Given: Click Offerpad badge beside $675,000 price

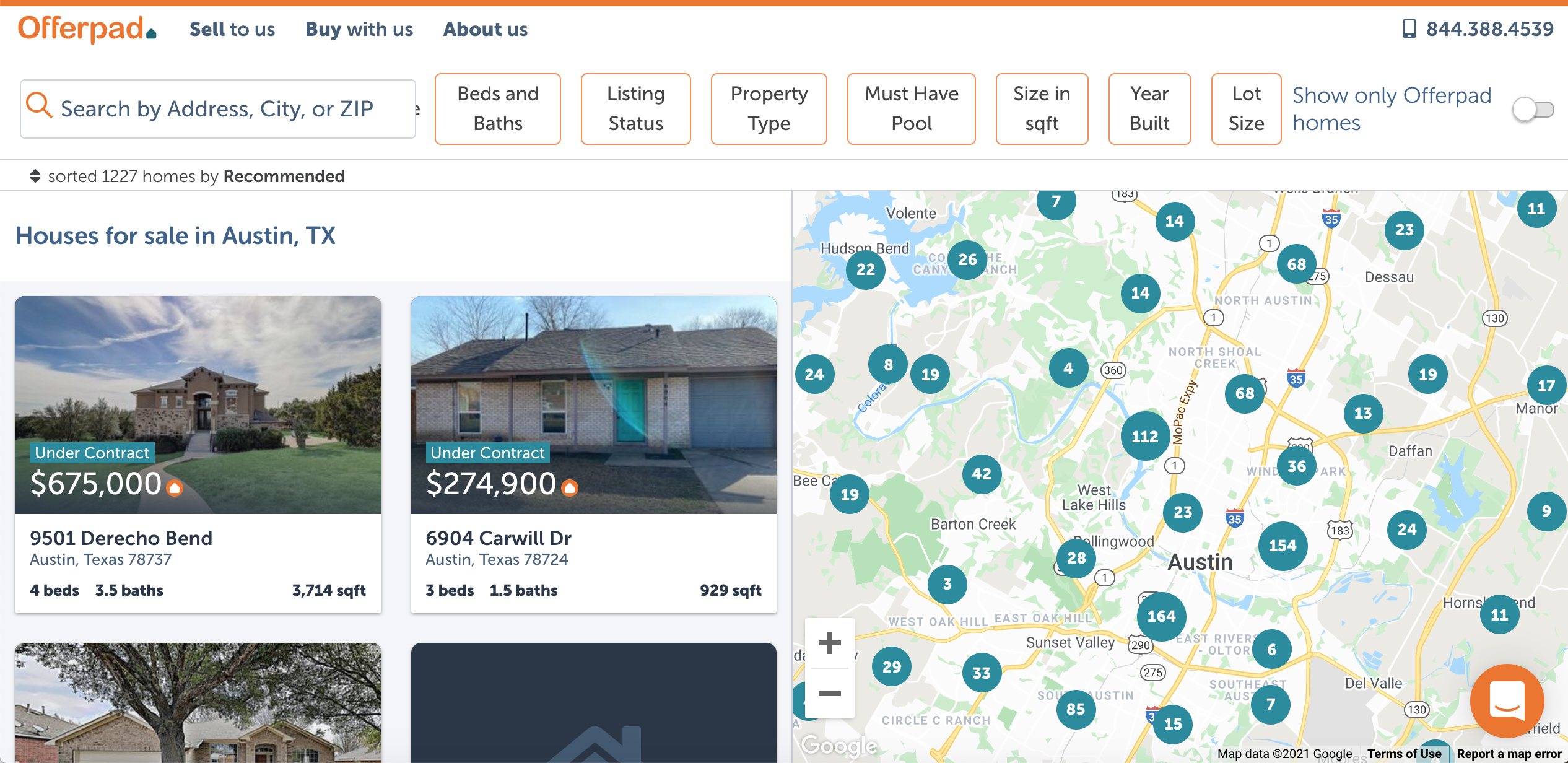Looking at the screenshot, I should [x=175, y=488].
